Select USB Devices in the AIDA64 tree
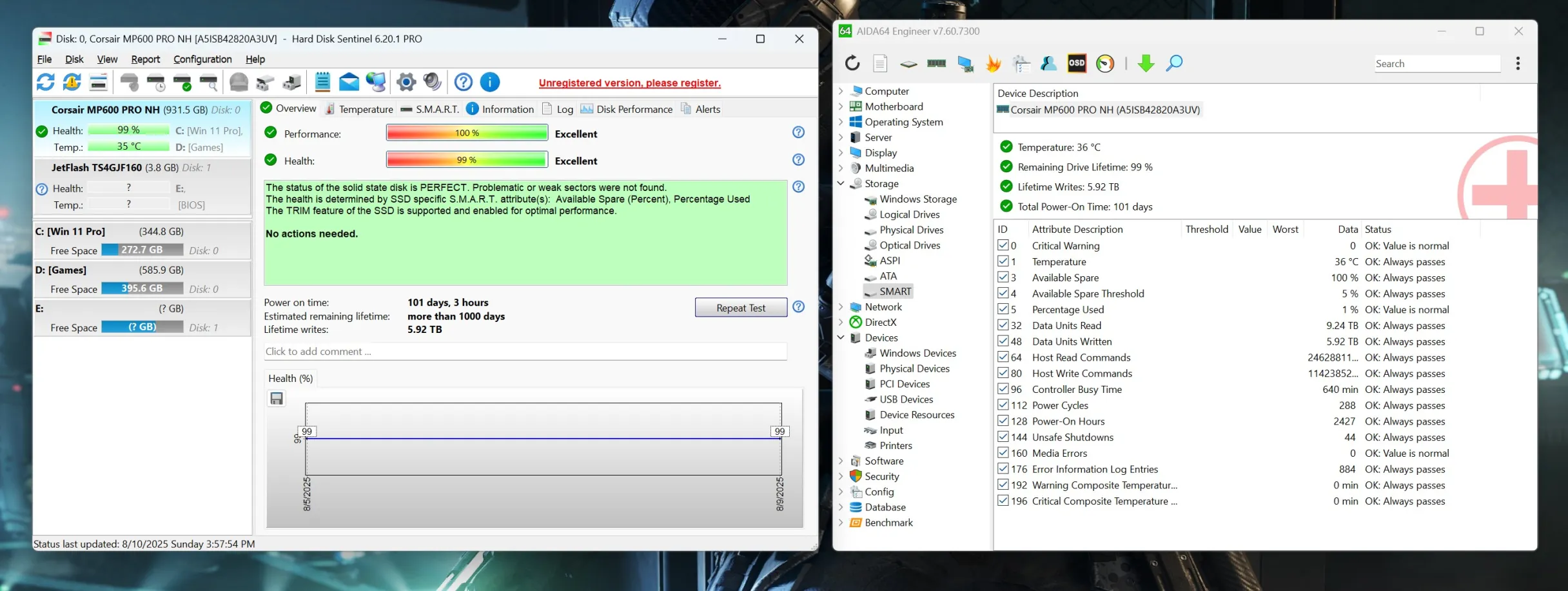The image size is (1568, 591). click(x=906, y=399)
